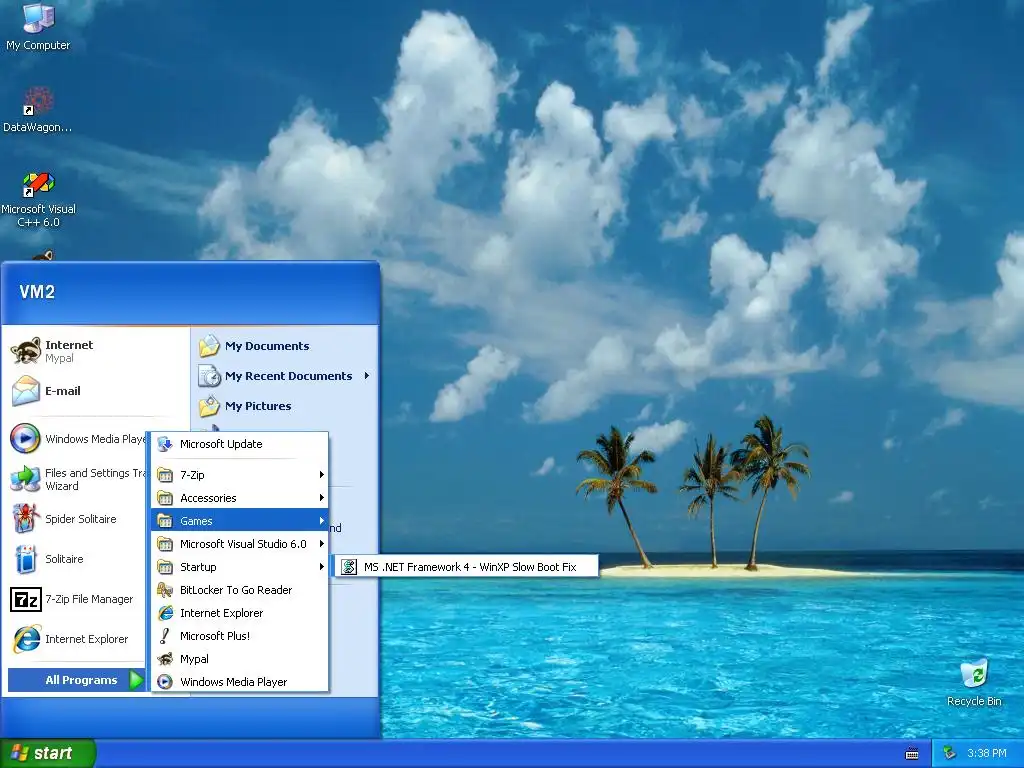Click the Windows Media Player icon in pinned list

[x=25, y=438]
